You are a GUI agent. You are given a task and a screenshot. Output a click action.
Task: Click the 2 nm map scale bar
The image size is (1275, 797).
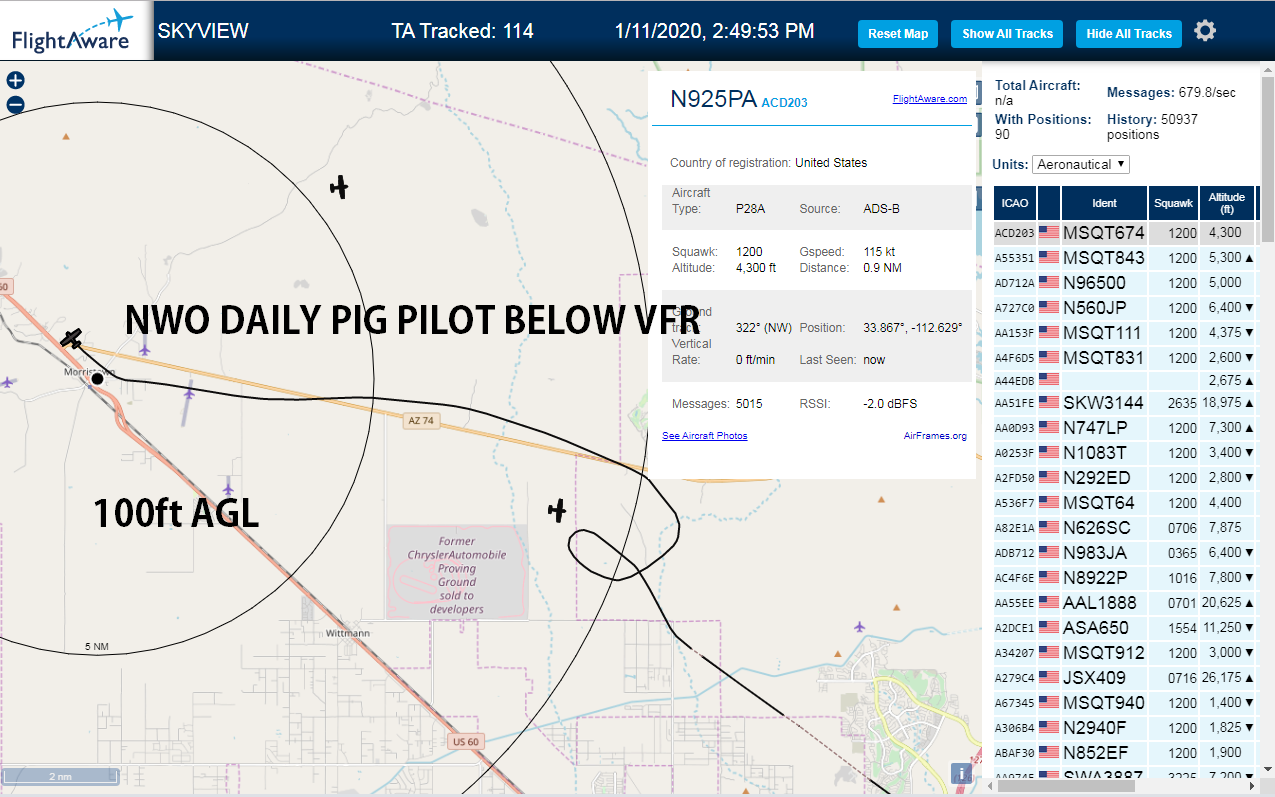60,776
